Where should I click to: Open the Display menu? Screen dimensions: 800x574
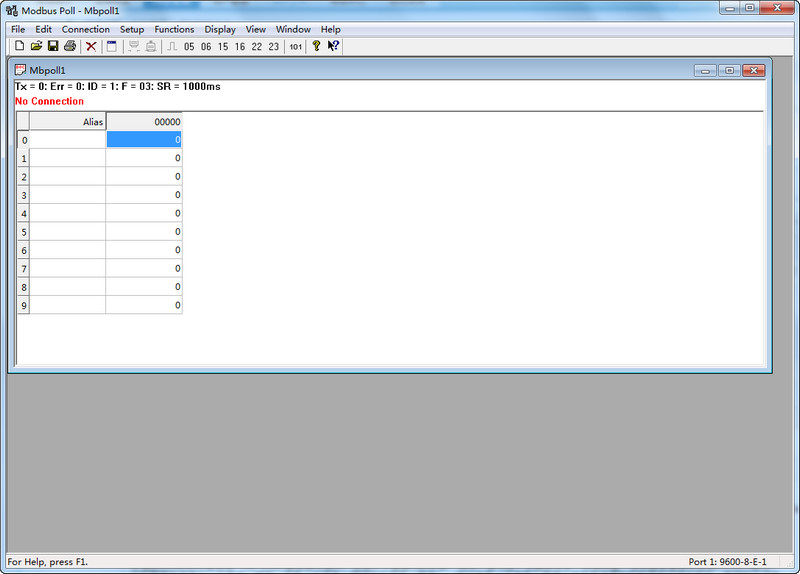(220, 29)
